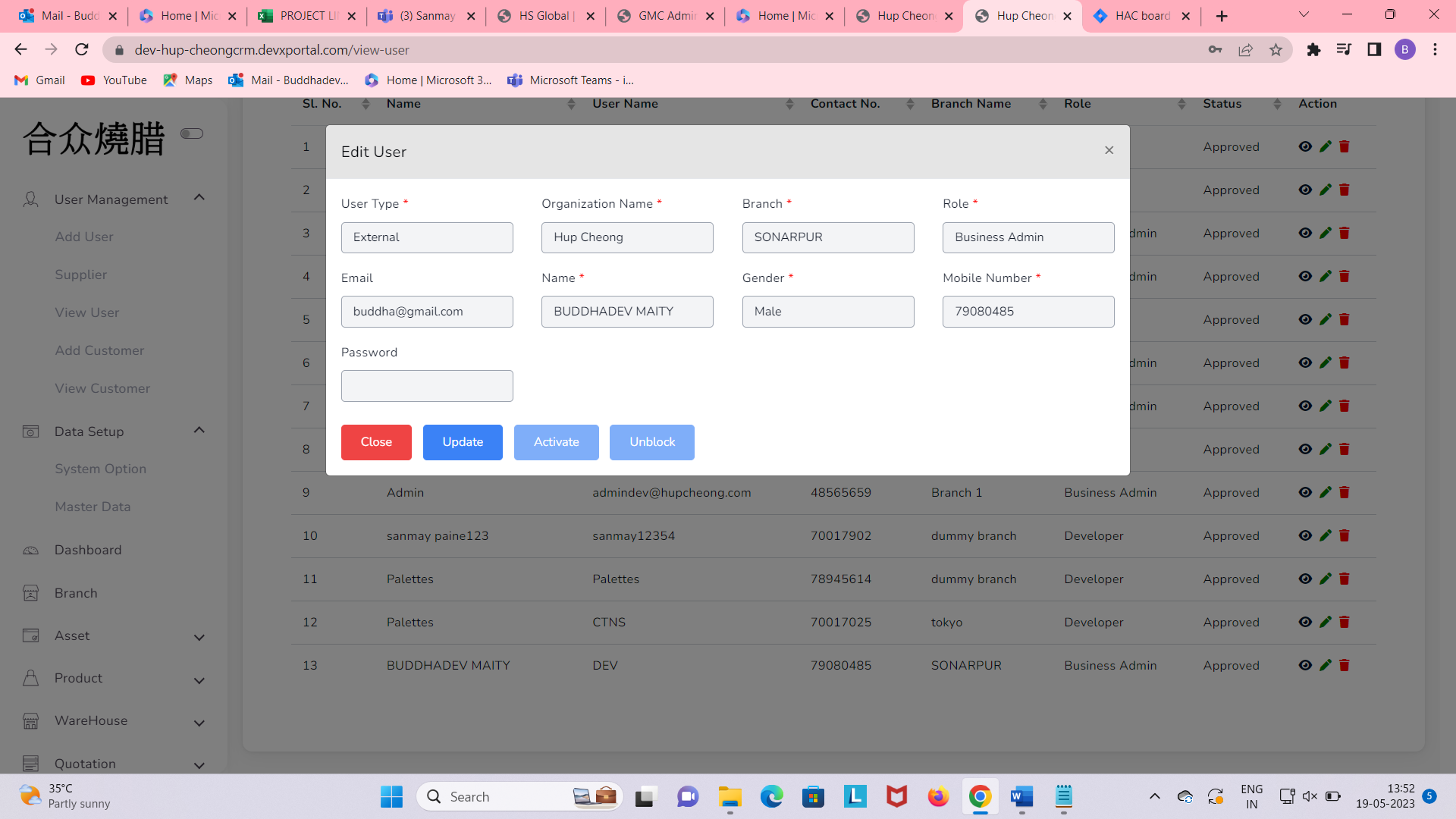This screenshot has height=819, width=1456.
Task: Click the red trash icon in row 9
Action: pyautogui.click(x=1344, y=492)
